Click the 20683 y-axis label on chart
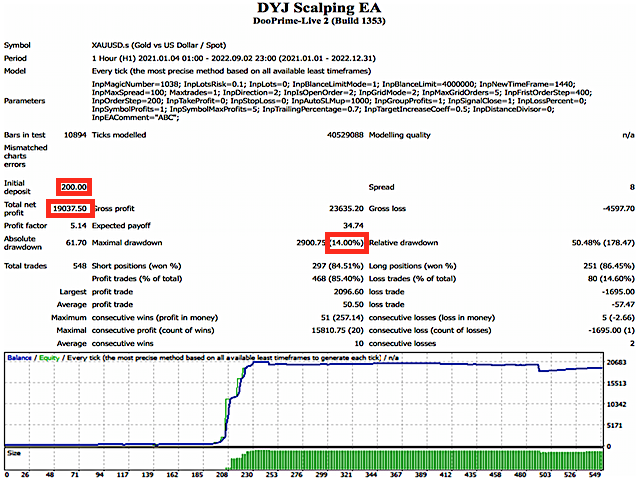Image resolution: width=640 pixels, height=480 pixels. click(x=616, y=362)
